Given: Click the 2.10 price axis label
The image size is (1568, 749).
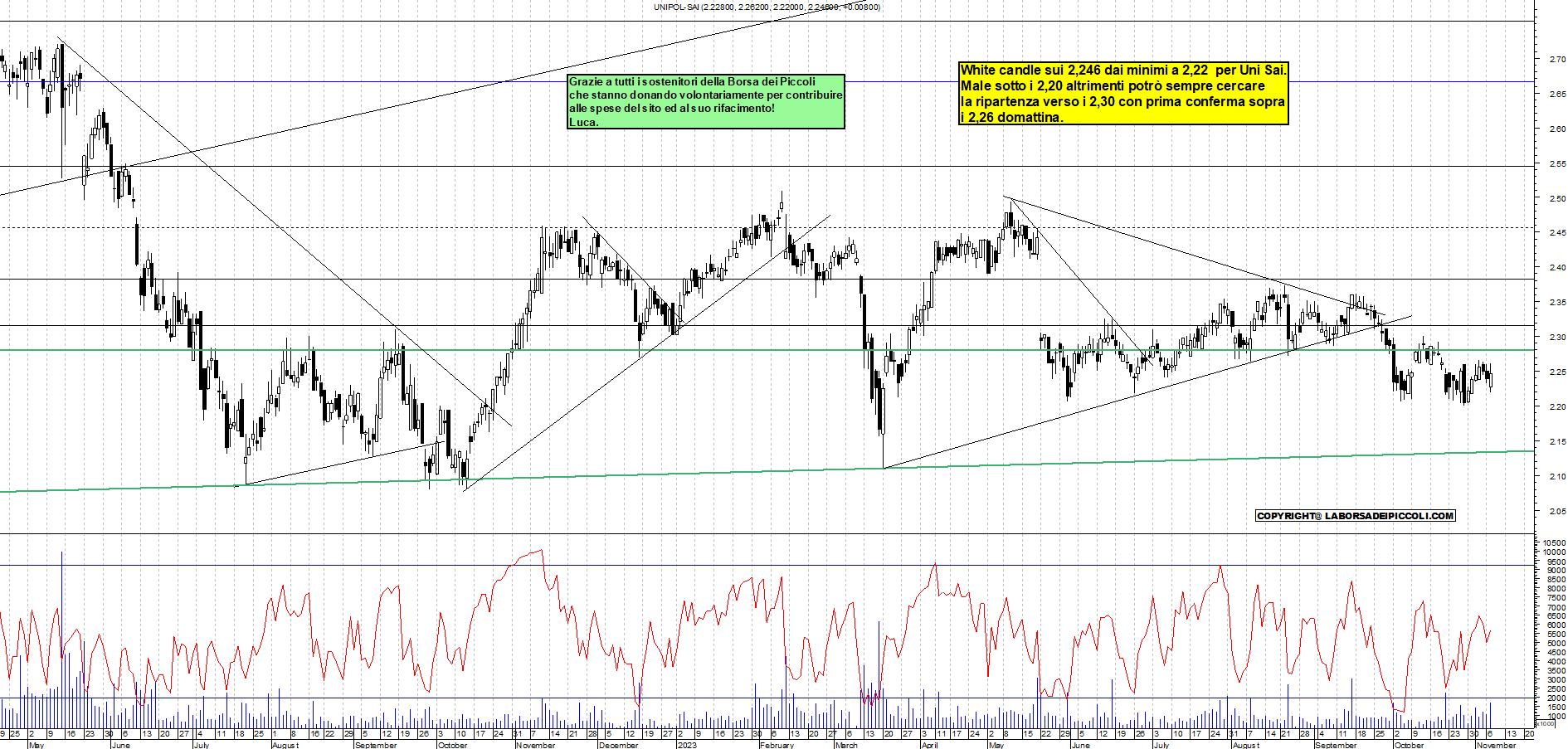Looking at the screenshot, I should tap(1557, 477).
